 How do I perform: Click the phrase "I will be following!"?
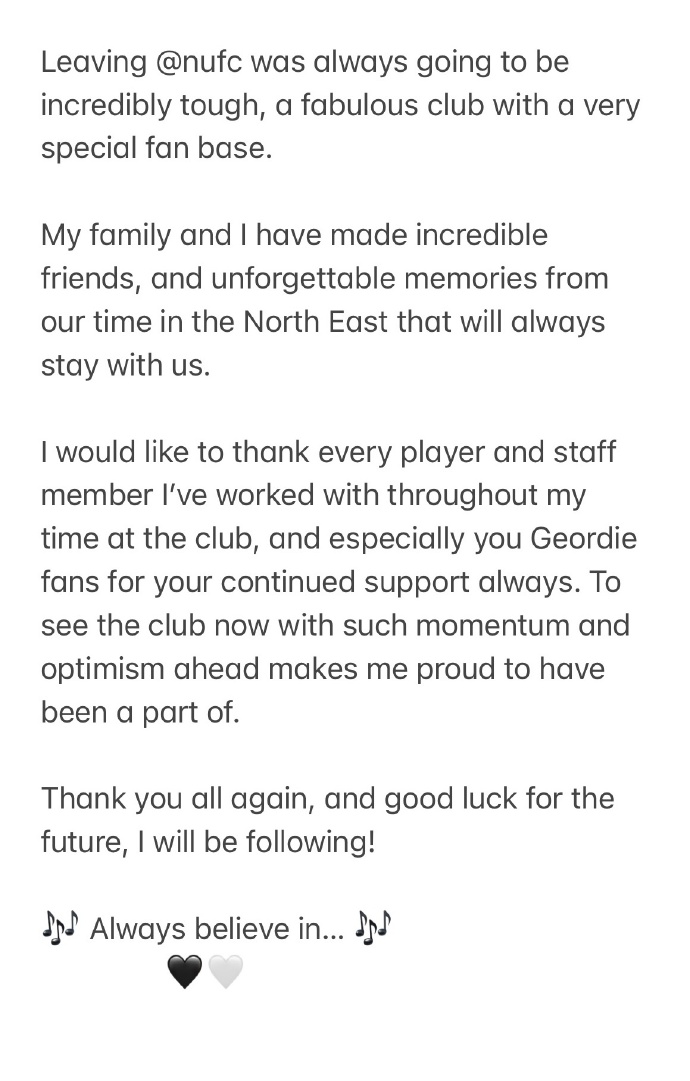click(256, 842)
